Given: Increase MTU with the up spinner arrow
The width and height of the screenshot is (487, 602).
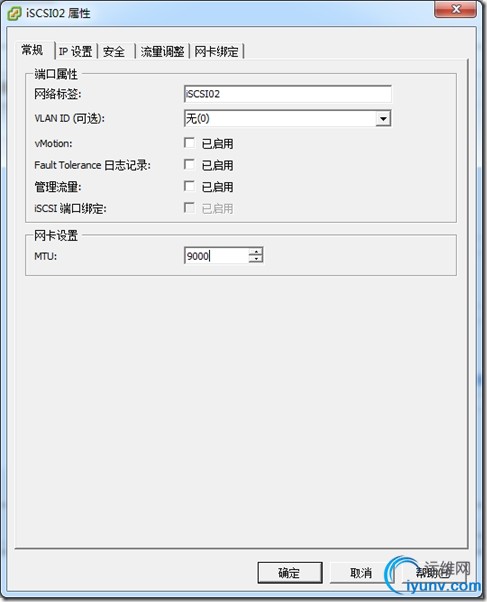Looking at the screenshot, I should (256, 251).
